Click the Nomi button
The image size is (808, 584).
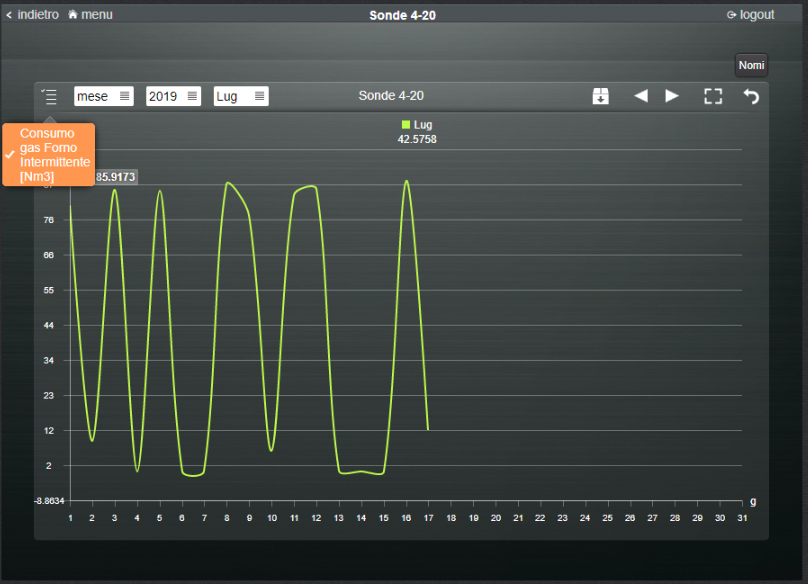tap(751, 65)
